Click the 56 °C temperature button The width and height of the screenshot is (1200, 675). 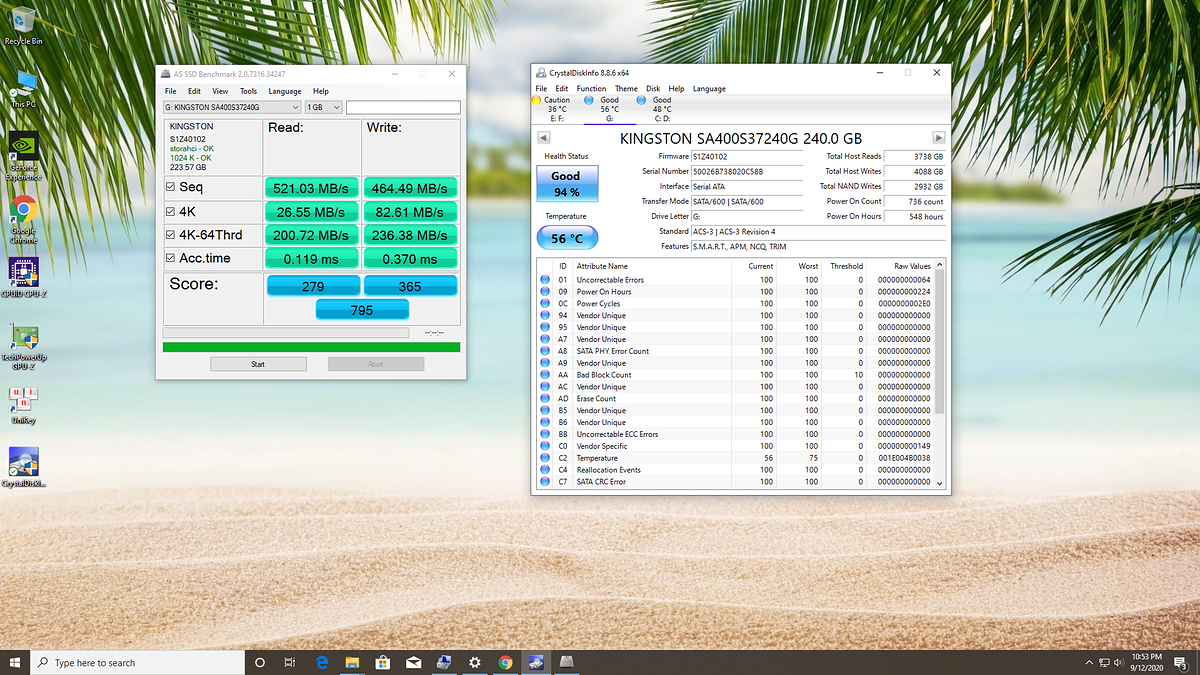point(565,239)
